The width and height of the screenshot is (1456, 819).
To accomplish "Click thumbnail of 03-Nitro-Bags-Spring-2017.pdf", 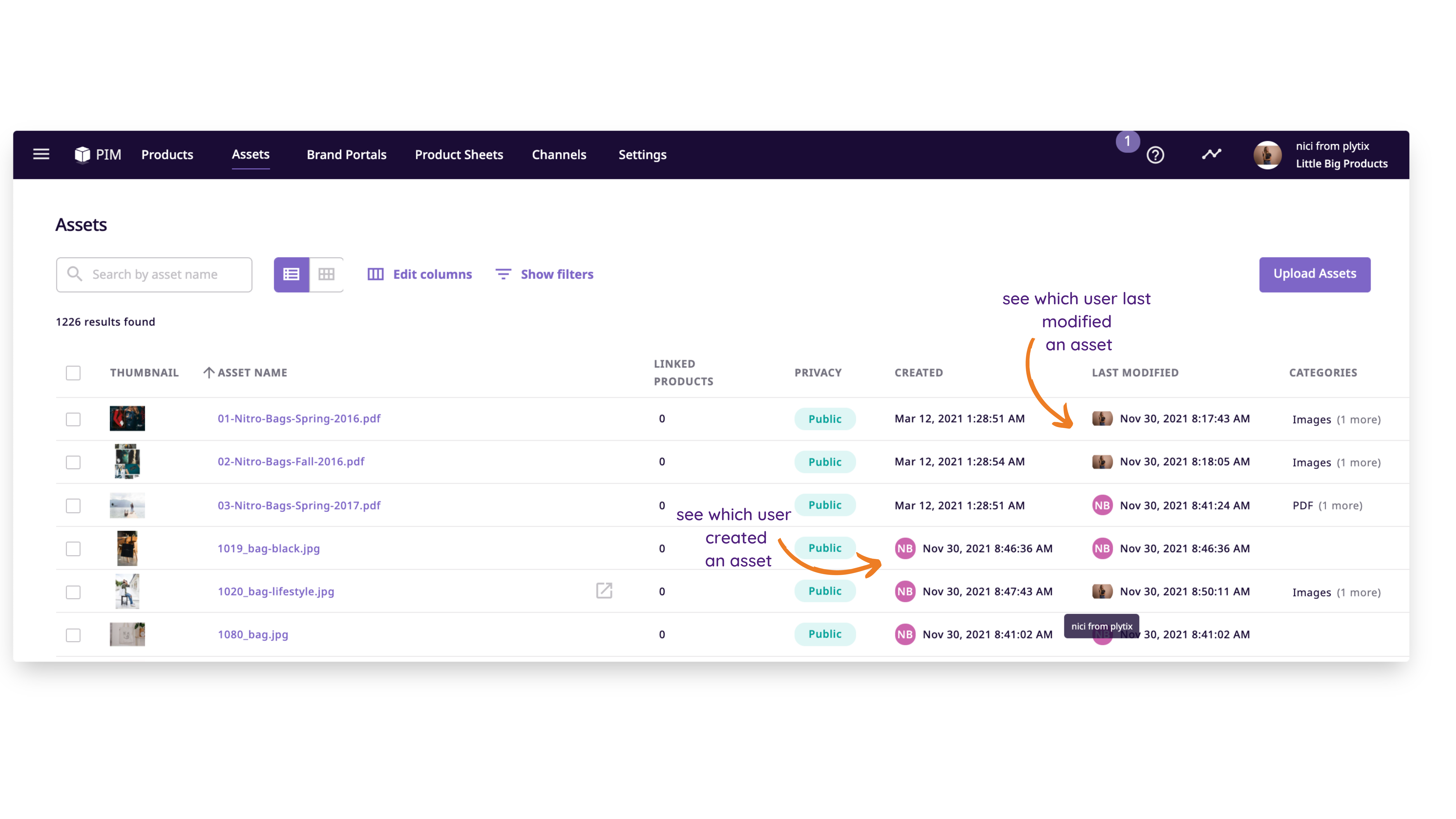I will (x=127, y=505).
